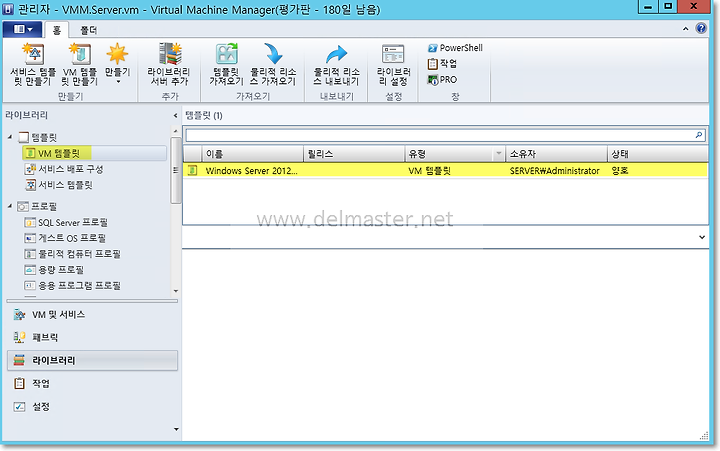Click 라이브러리 서버 추가 icon

169,64
